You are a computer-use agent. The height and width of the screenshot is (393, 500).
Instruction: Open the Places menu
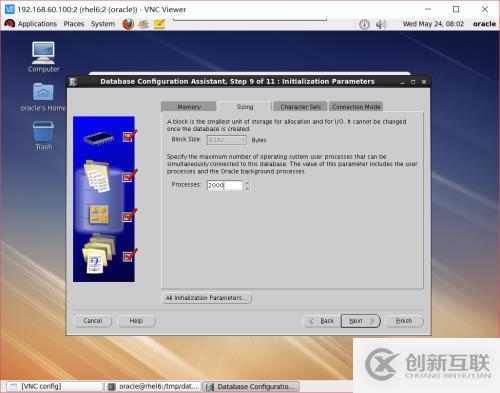click(74, 24)
